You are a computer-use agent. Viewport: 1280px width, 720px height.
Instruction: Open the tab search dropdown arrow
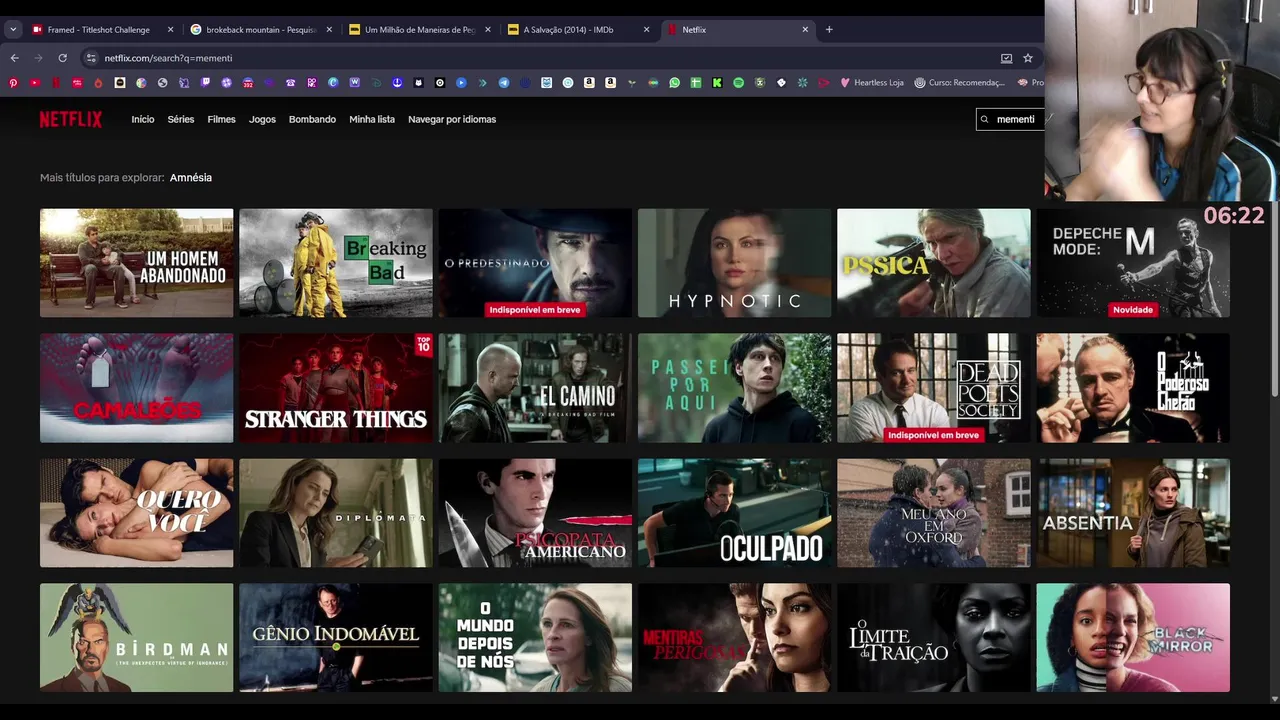coord(13,30)
